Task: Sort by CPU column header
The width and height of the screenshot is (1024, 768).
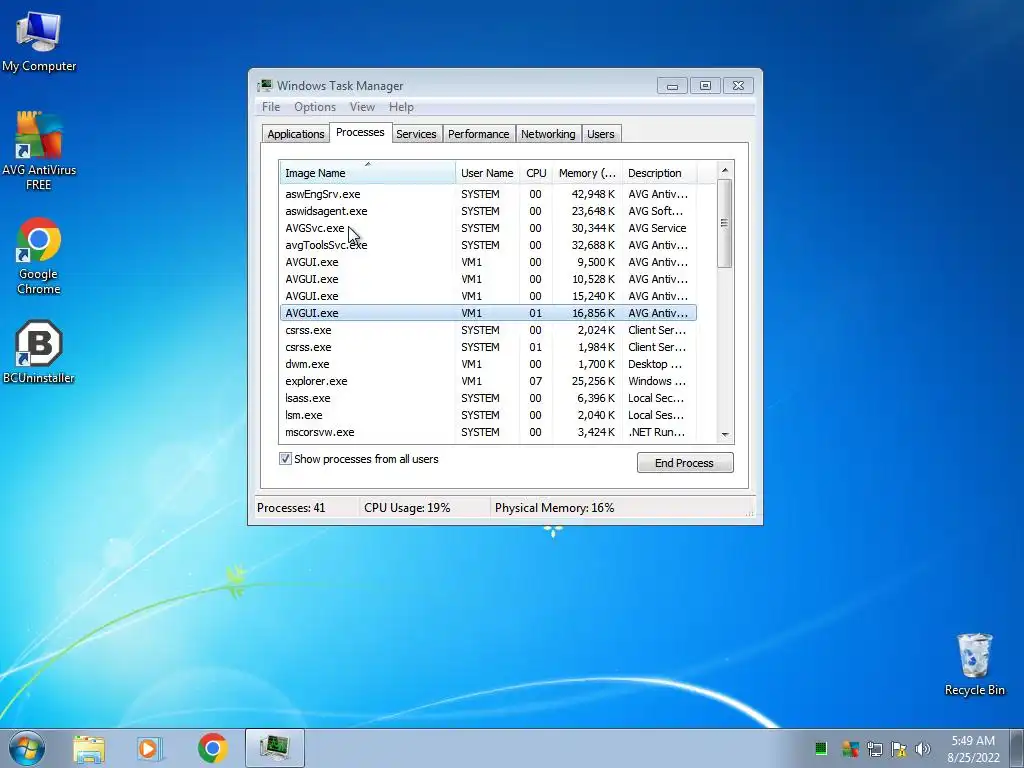Action: pos(536,172)
